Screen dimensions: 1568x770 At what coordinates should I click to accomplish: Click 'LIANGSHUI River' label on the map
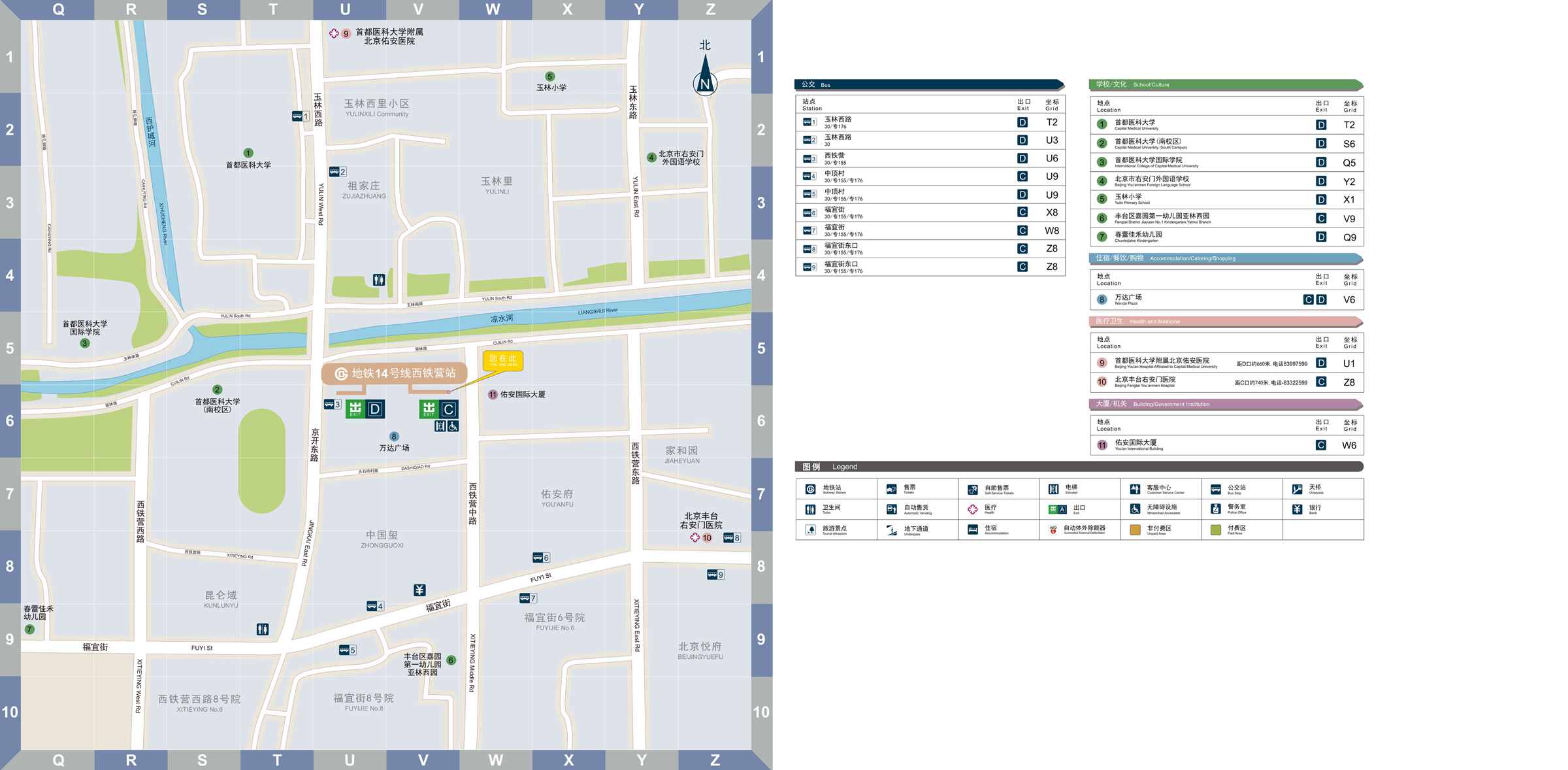click(x=598, y=311)
